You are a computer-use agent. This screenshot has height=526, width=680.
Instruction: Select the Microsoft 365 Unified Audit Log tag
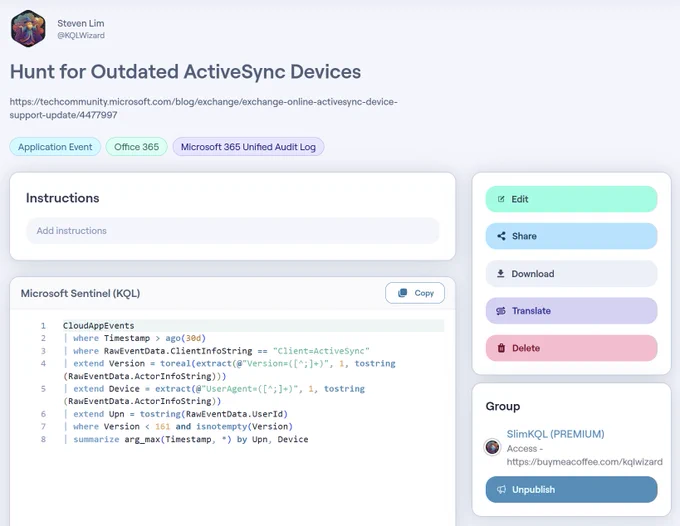[248, 147]
